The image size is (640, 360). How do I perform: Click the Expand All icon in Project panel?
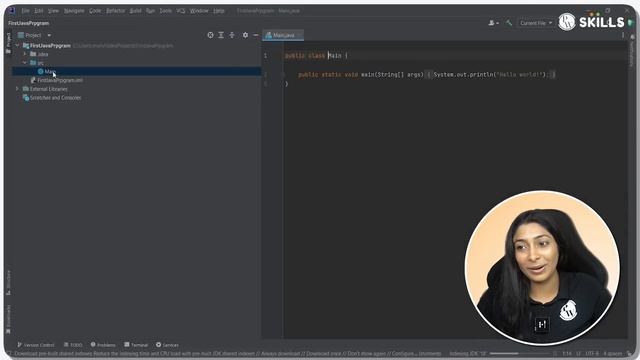[221, 35]
